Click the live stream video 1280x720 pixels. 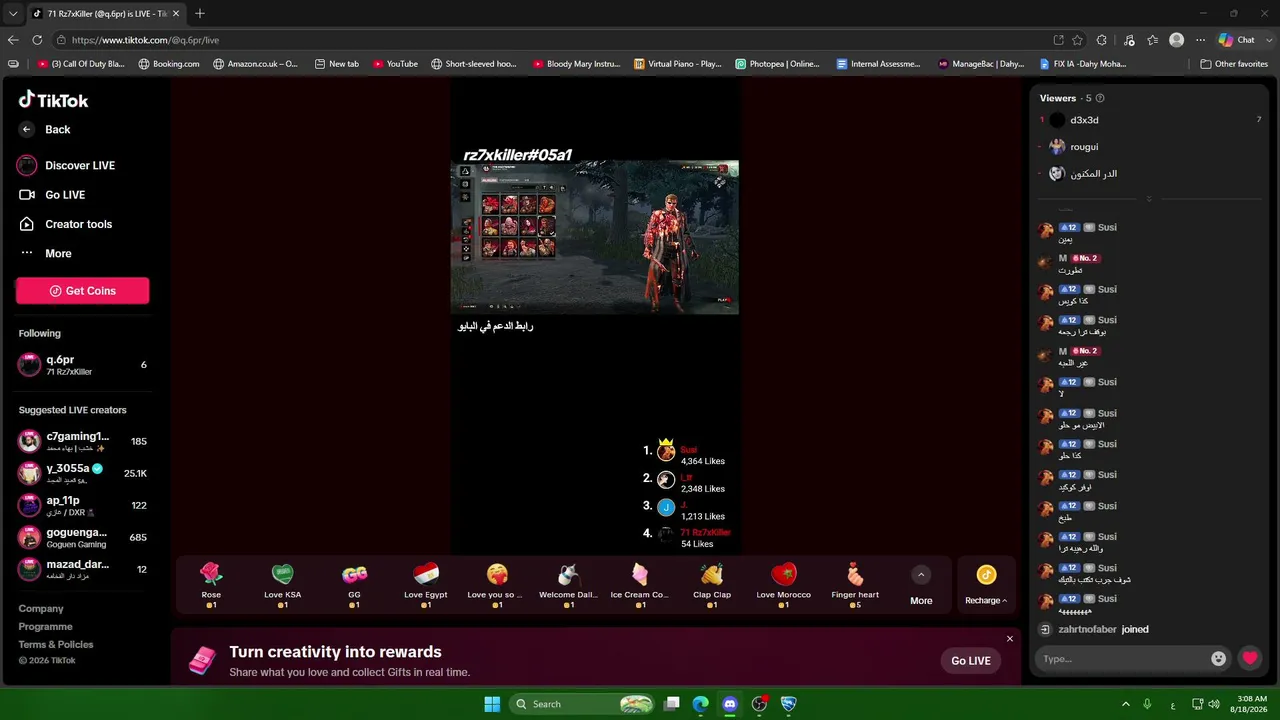coord(595,237)
